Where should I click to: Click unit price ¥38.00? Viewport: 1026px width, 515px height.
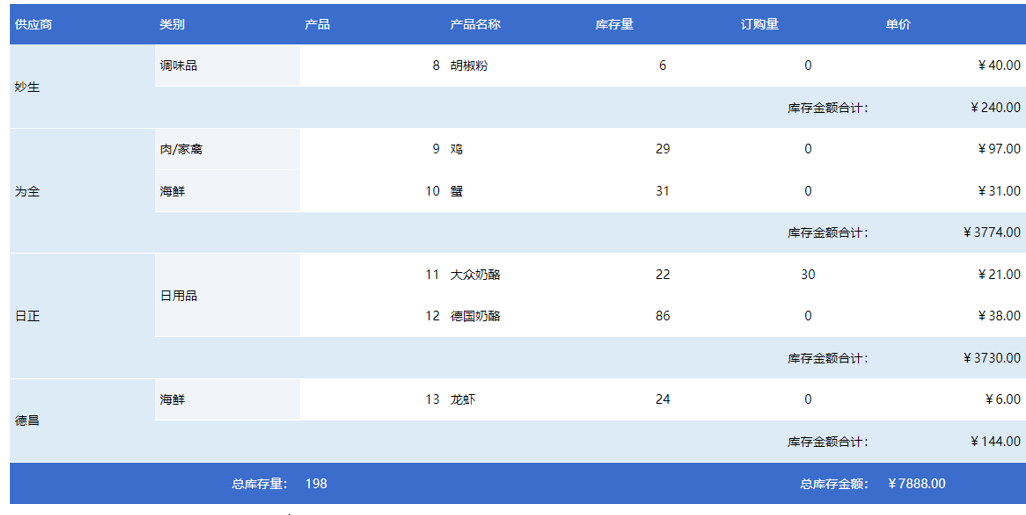[x=999, y=316]
